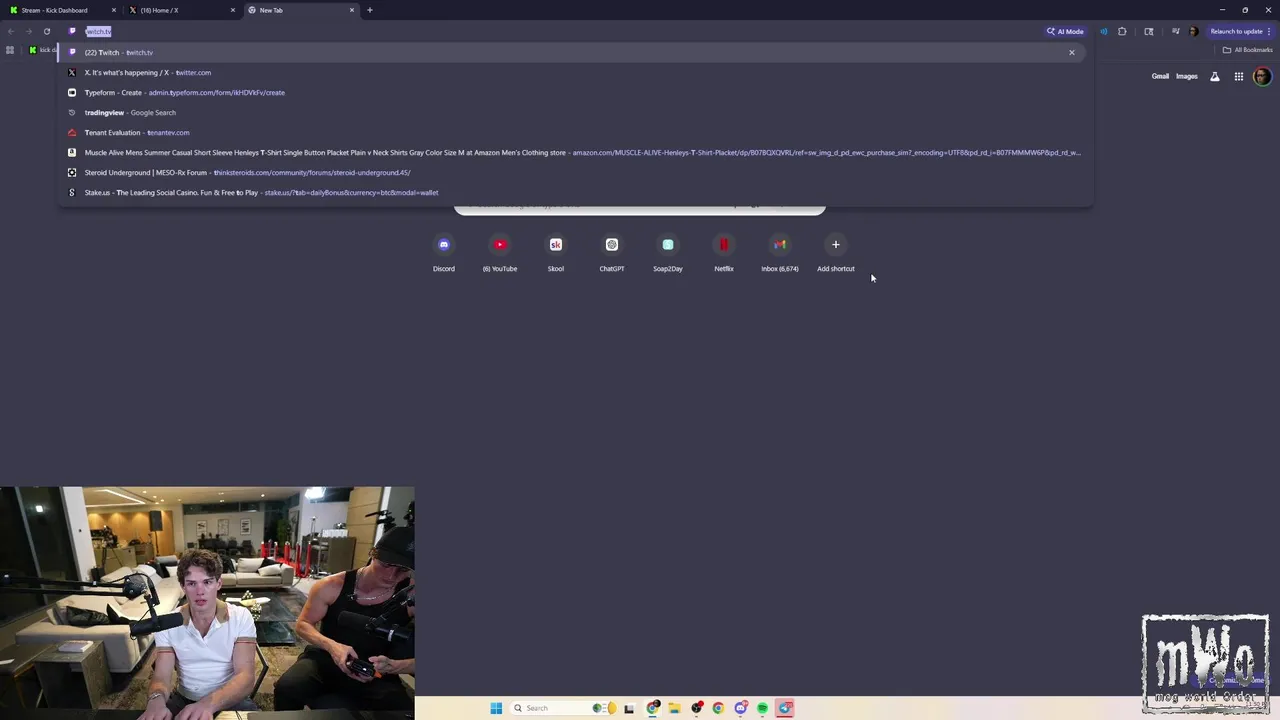
Task: Click the AI Mode button
Action: pos(1065,31)
